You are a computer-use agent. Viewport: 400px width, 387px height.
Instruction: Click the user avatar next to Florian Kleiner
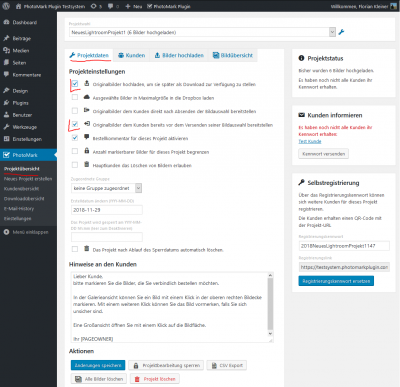(393, 6)
